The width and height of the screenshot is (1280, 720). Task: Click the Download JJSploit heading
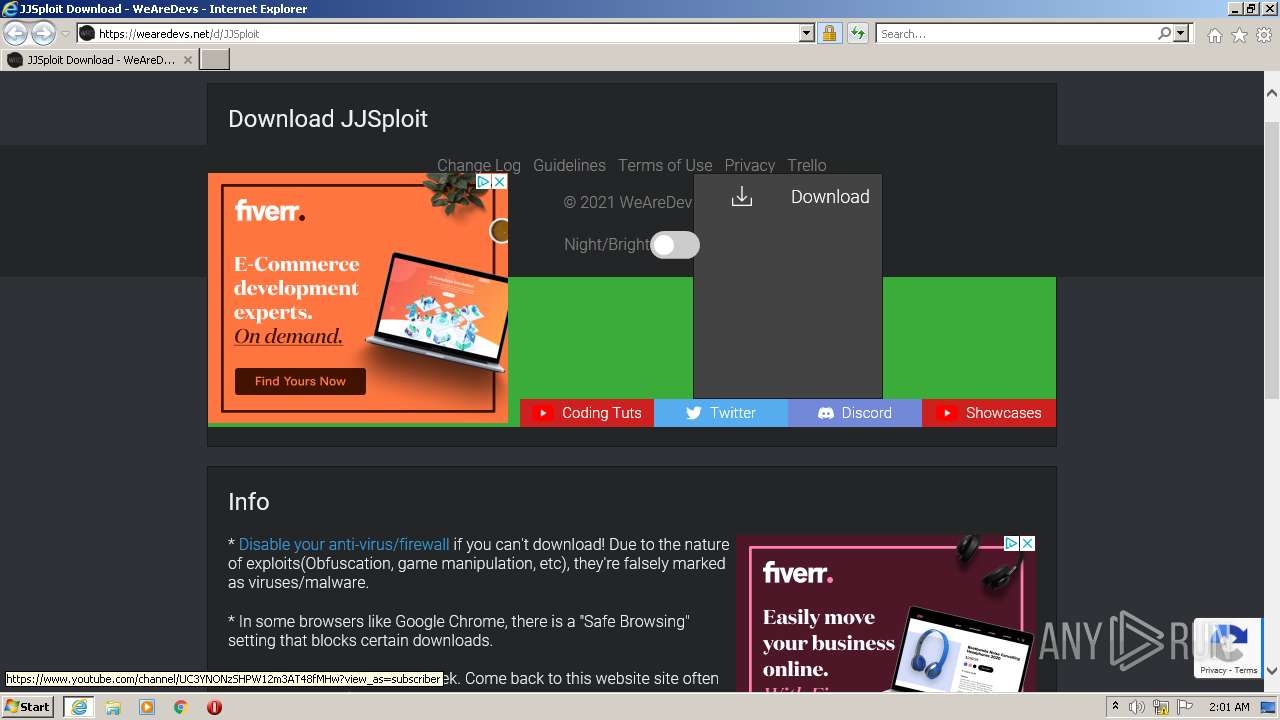328,119
